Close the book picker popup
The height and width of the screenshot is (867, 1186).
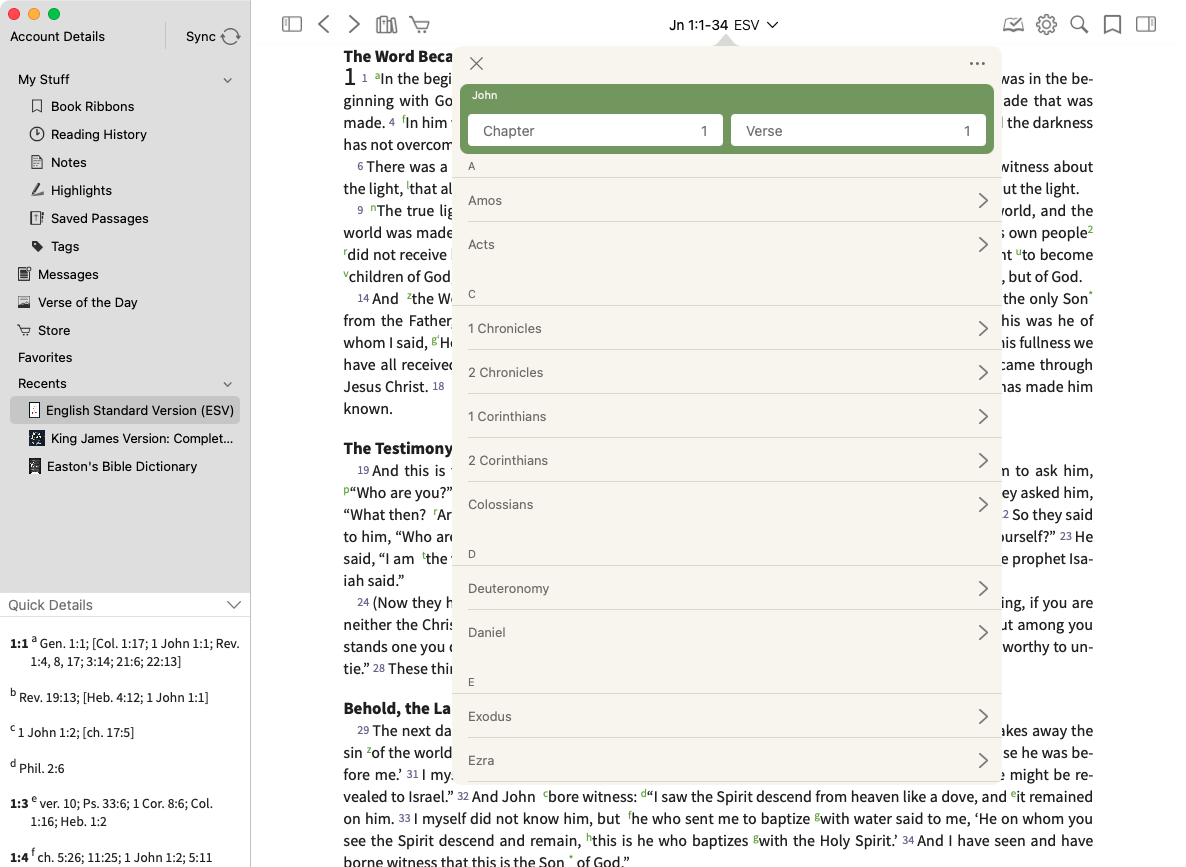477,64
